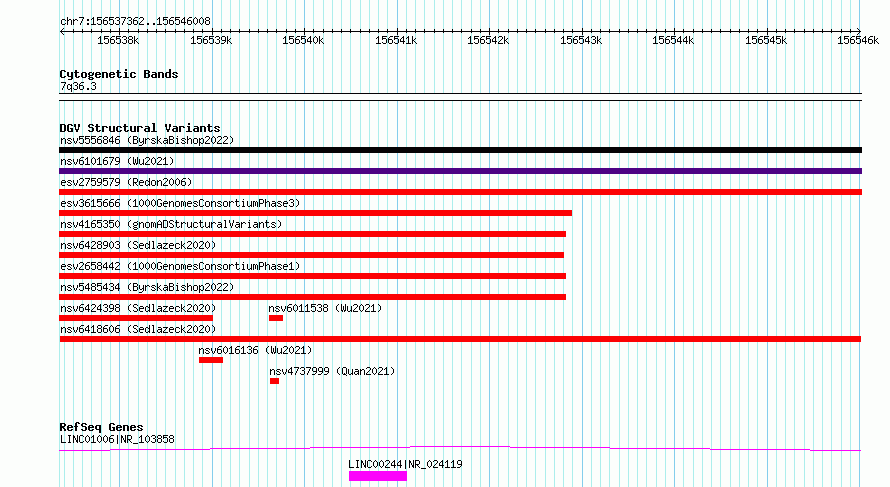890x487 pixels.
Task: Click the small red nsv6016136 bar
Action: pyautogui.click(x=211, y=360)
